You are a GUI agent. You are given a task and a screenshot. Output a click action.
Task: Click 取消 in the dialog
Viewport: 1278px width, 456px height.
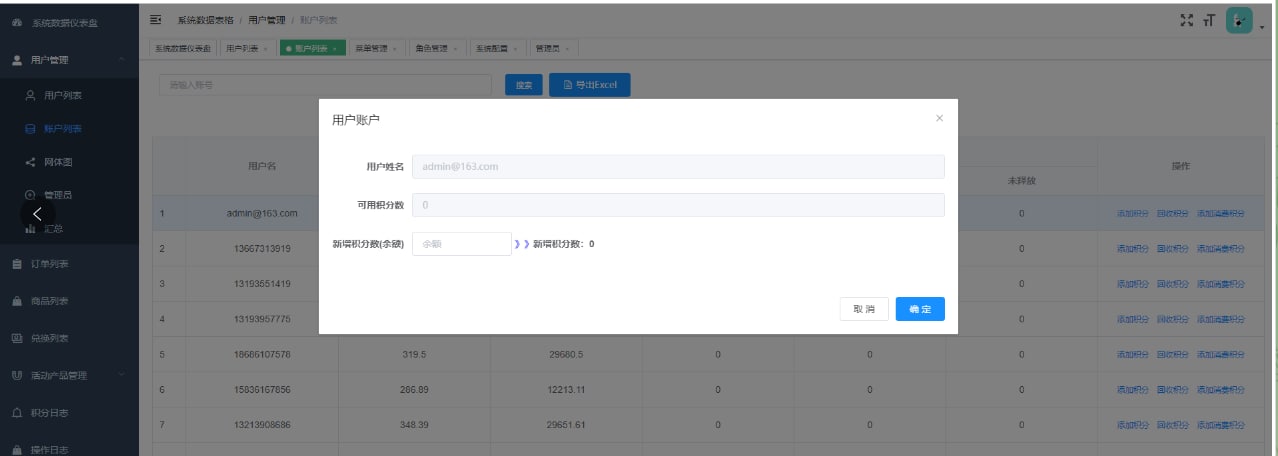click(x=864, y=309)
